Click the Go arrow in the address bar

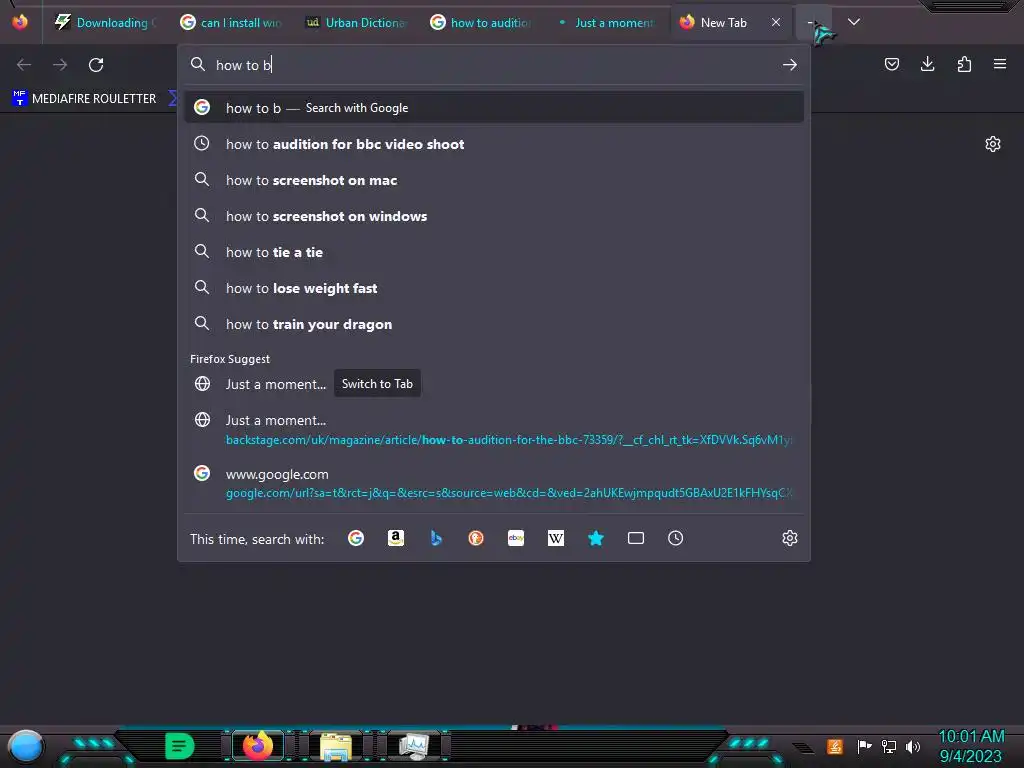click(x=790, y=65)
